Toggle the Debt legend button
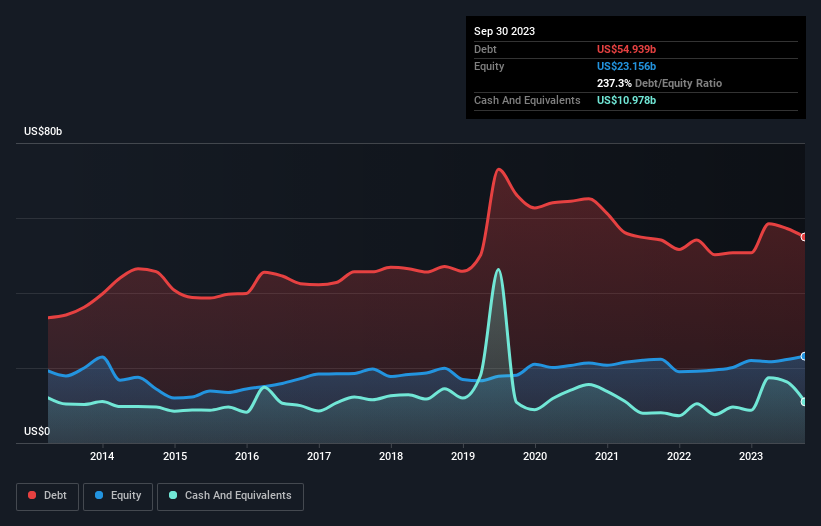 (x=48, y=496)
